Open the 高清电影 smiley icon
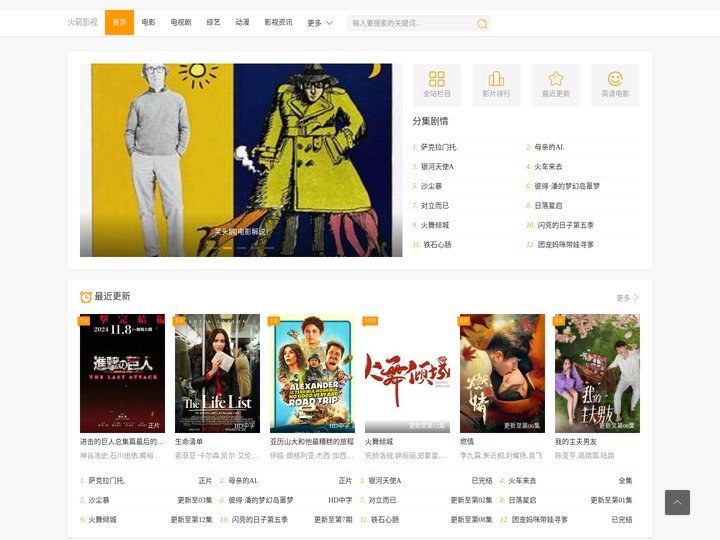Image resolution: width=720 pixels, height=540 pixels. point(615,85)
